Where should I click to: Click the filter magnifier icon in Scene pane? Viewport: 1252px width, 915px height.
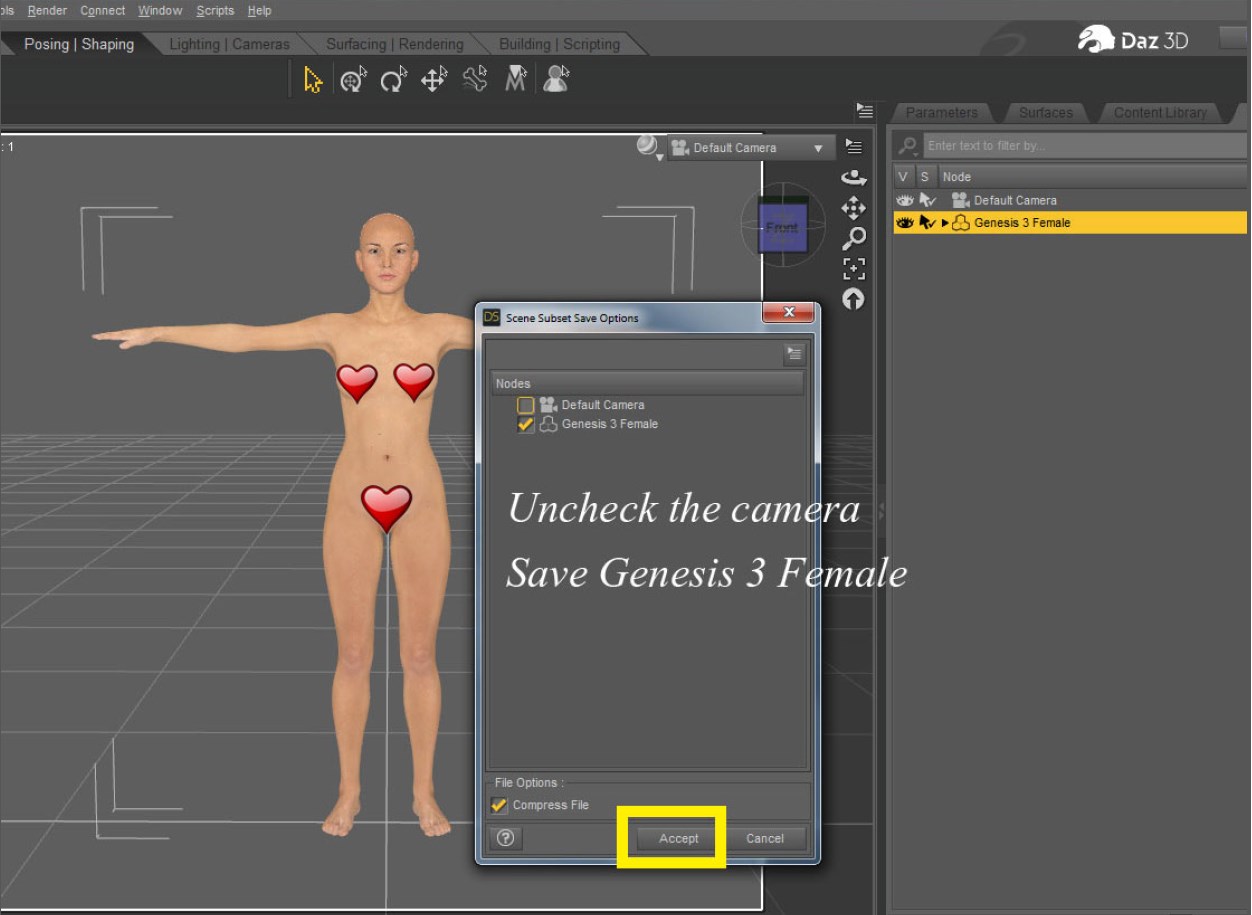pyautogui.click(x=908, y=146)
